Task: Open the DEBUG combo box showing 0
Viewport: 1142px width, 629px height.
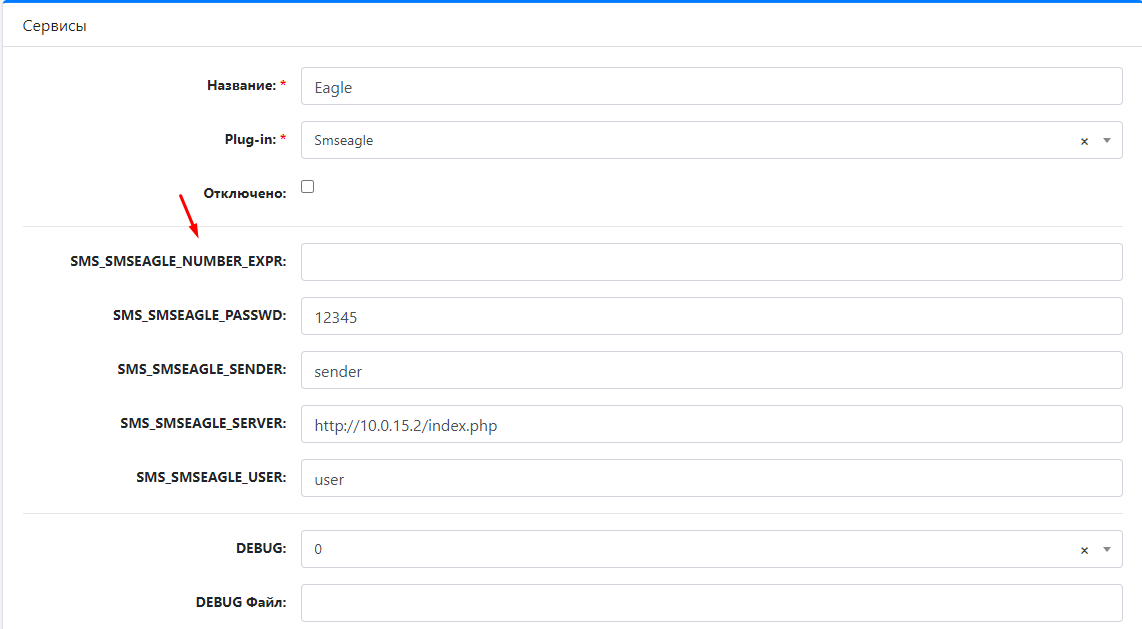Action: click(712, 549)
